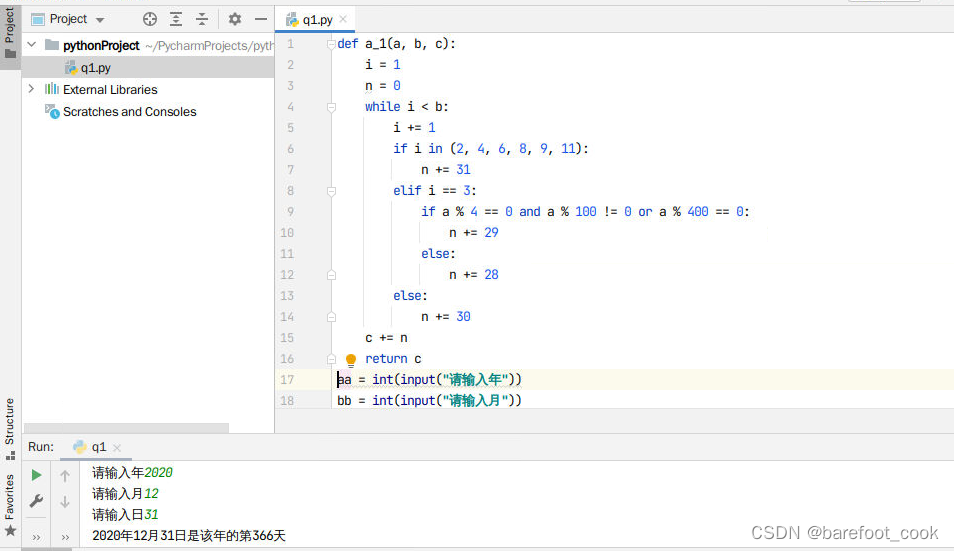The height and width of the screenshot is (551, 954).
Task: Toggle the Project tool window side tab
Action: coord(10,33)
